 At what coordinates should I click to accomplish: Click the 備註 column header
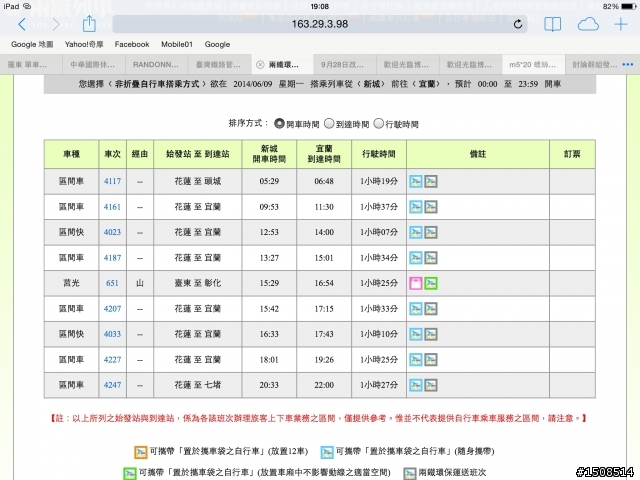click(x=478, y=154)
